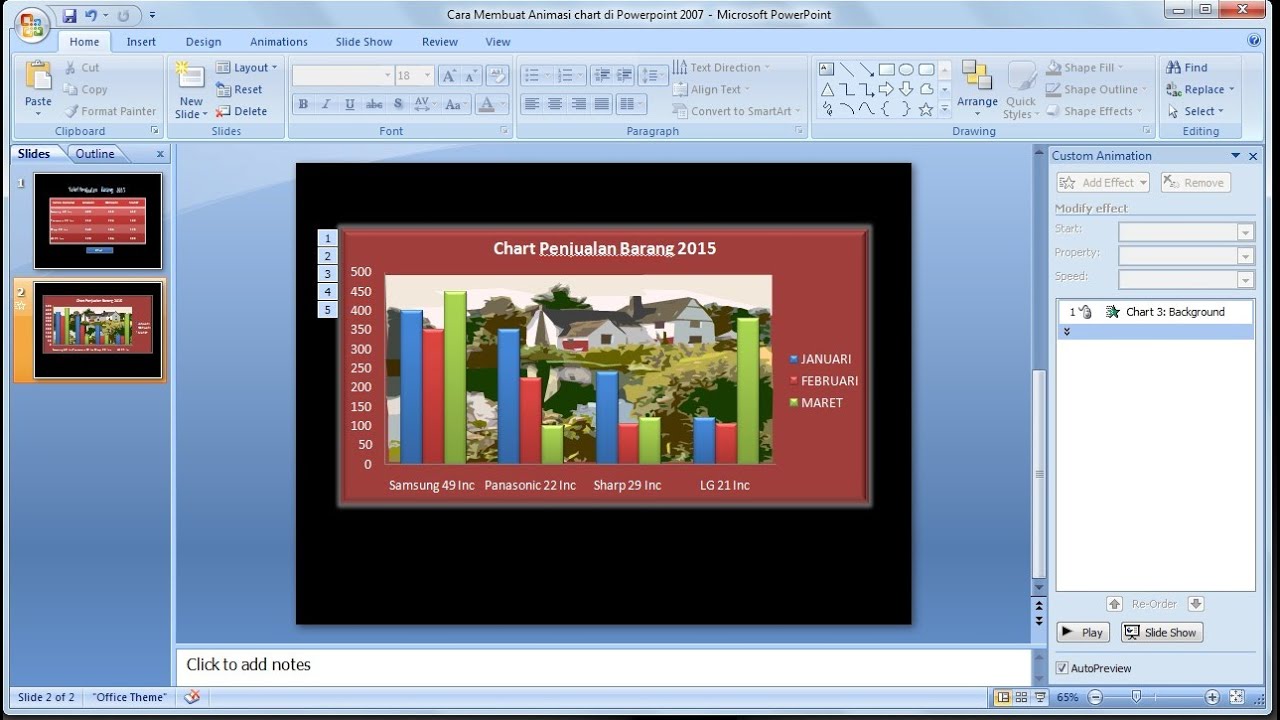Select Chart 3: Background animation item
Screen dimensions: 1280x720
(x=1155, y=312)
